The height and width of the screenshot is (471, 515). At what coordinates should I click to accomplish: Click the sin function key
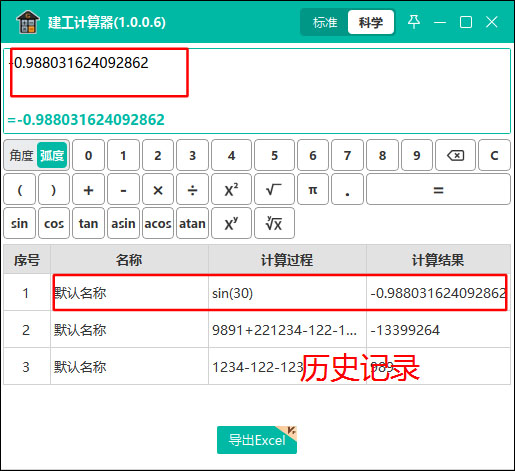tap(19, 223)
